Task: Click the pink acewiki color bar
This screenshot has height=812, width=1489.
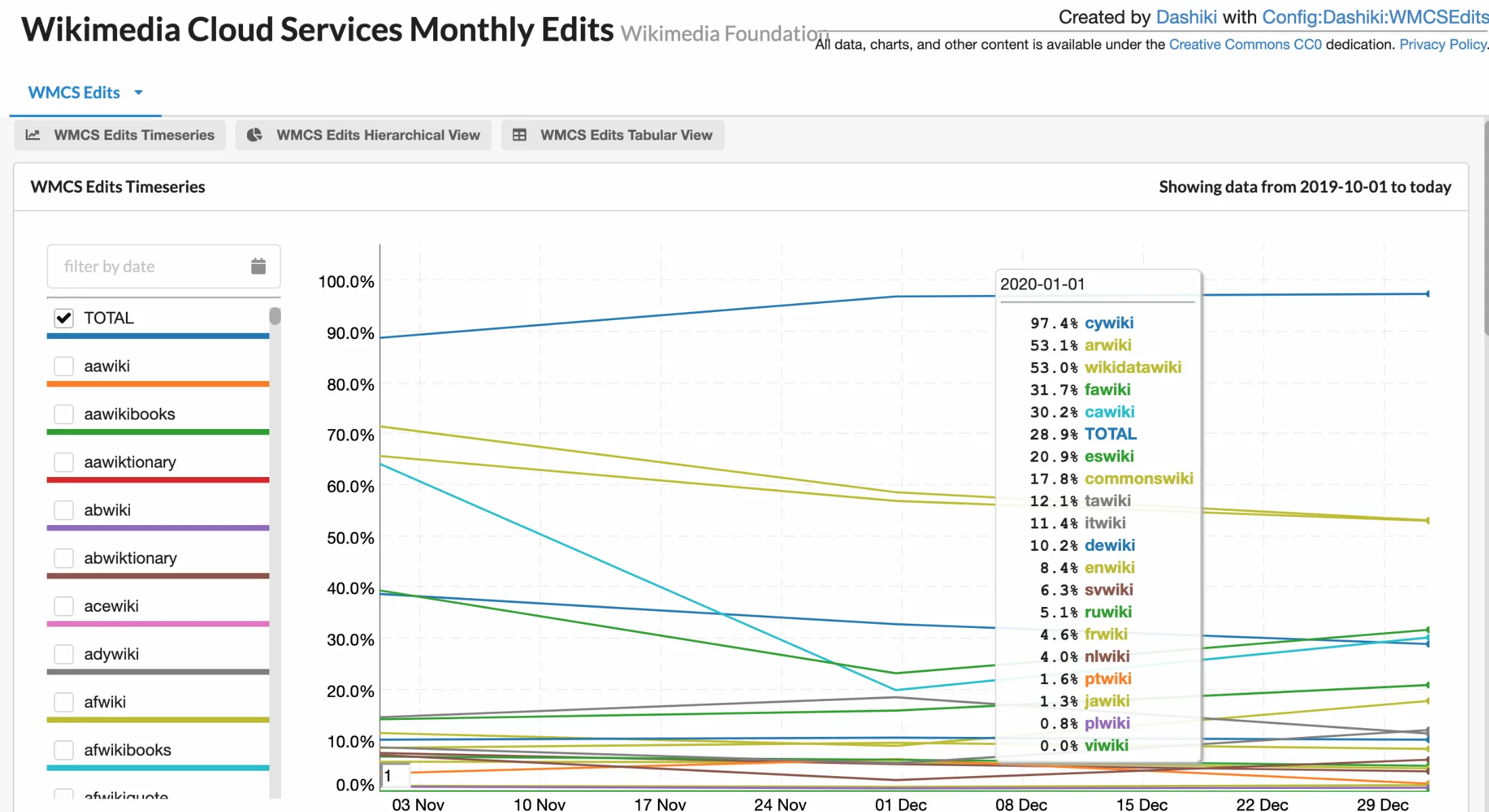Action: click(x=158, y=624)
